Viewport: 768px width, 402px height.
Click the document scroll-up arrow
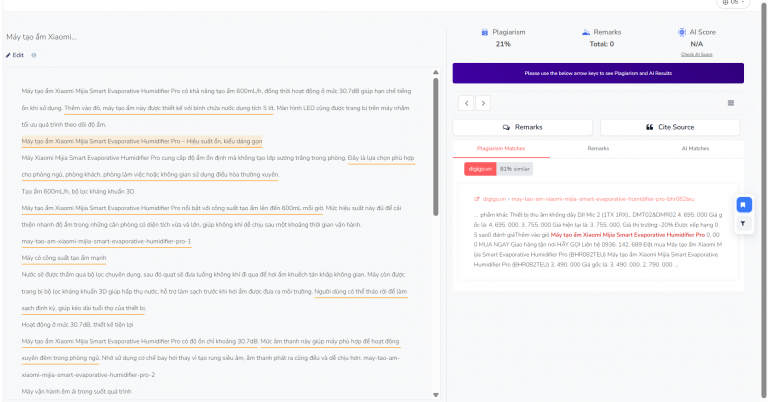coord(435,72)
